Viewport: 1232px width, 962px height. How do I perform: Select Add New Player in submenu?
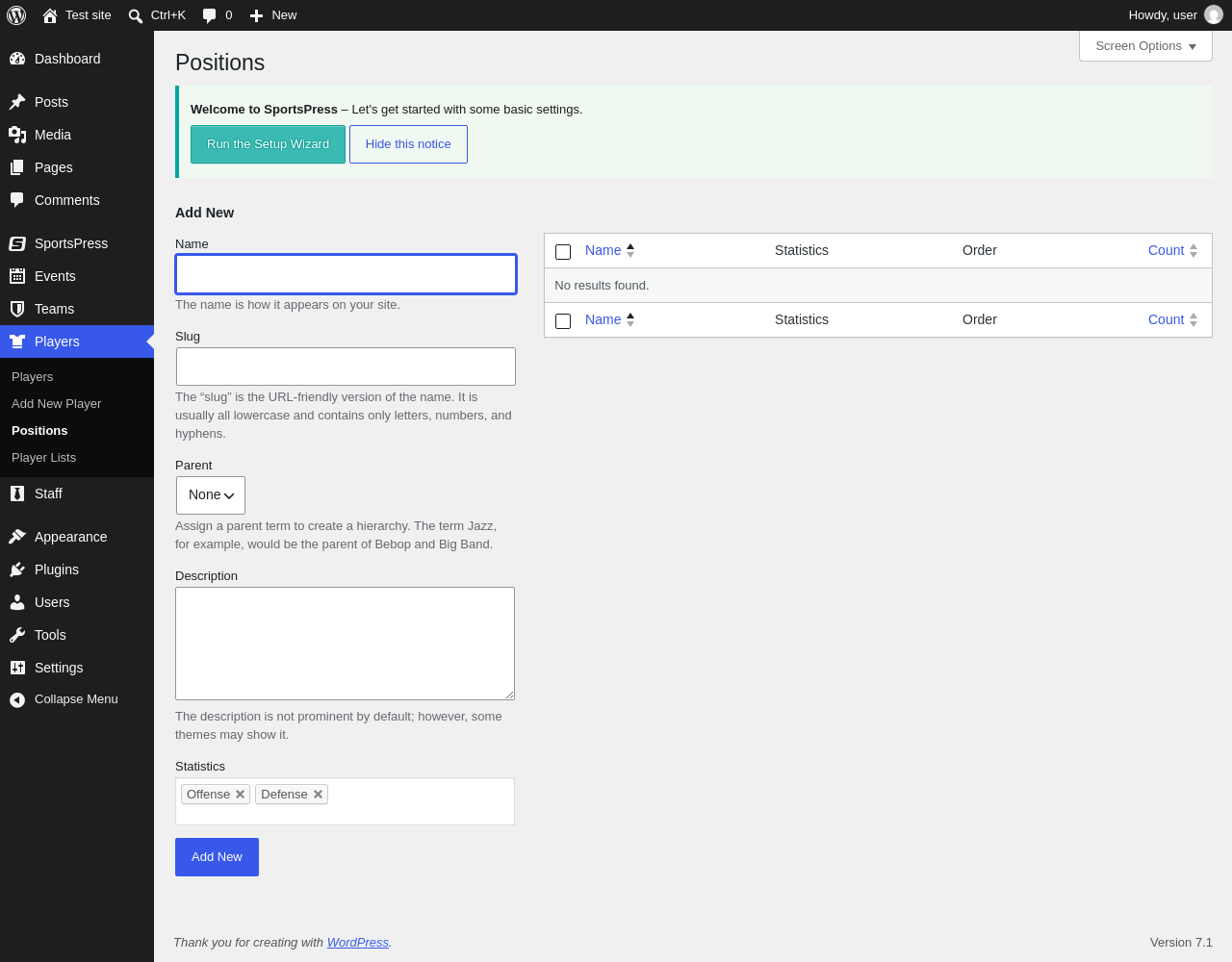pyautogui.click(x=56, y=404)
